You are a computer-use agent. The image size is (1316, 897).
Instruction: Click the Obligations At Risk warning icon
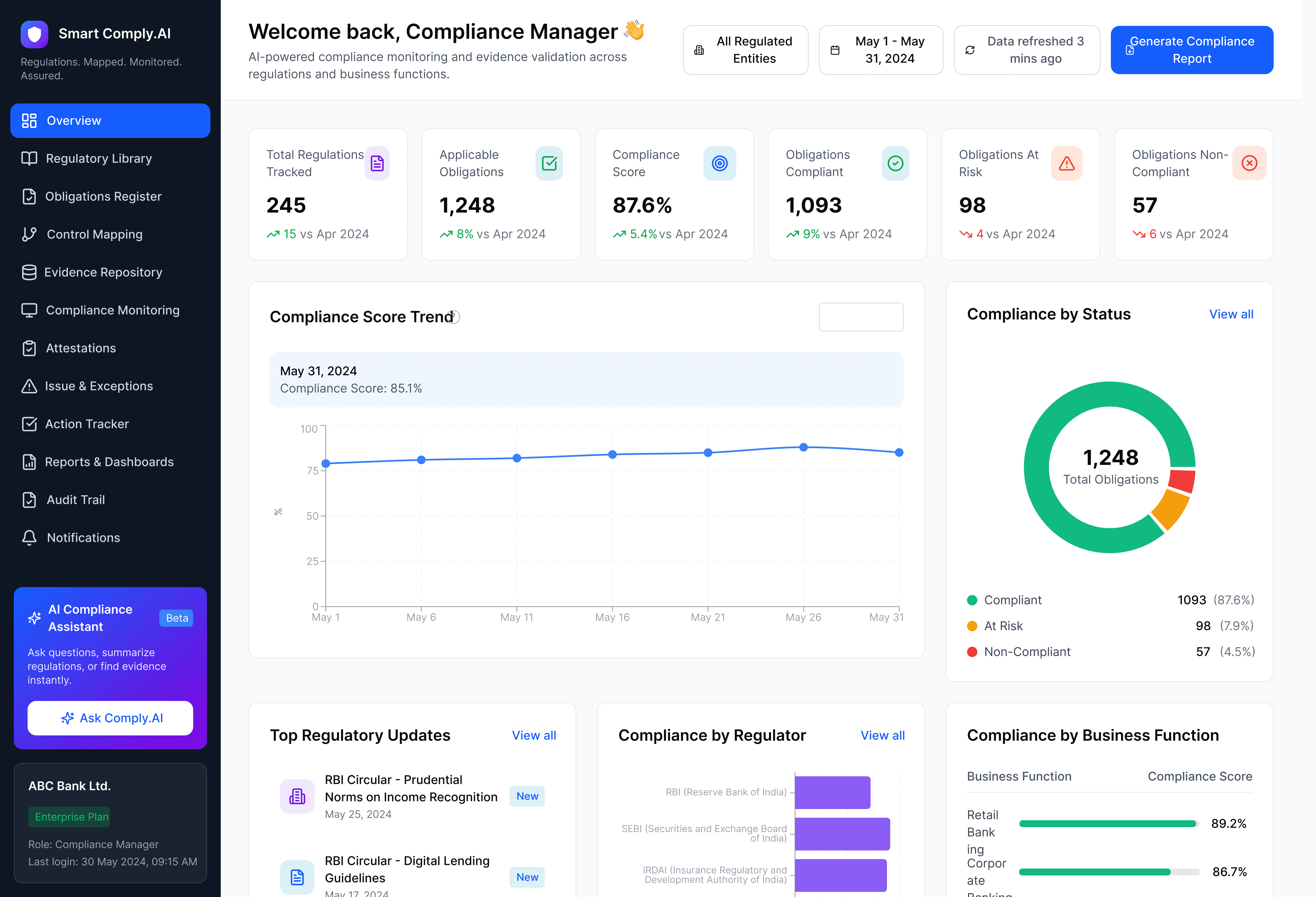pos(1067,164)
